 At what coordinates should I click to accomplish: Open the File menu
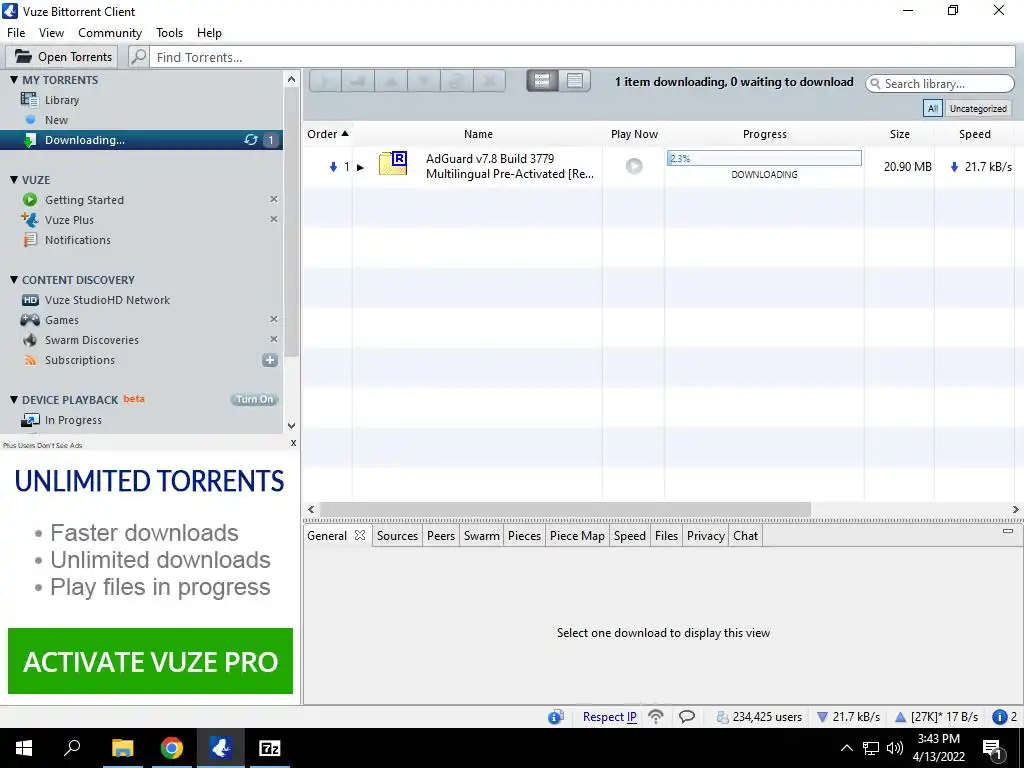click(x=16, y=33)
